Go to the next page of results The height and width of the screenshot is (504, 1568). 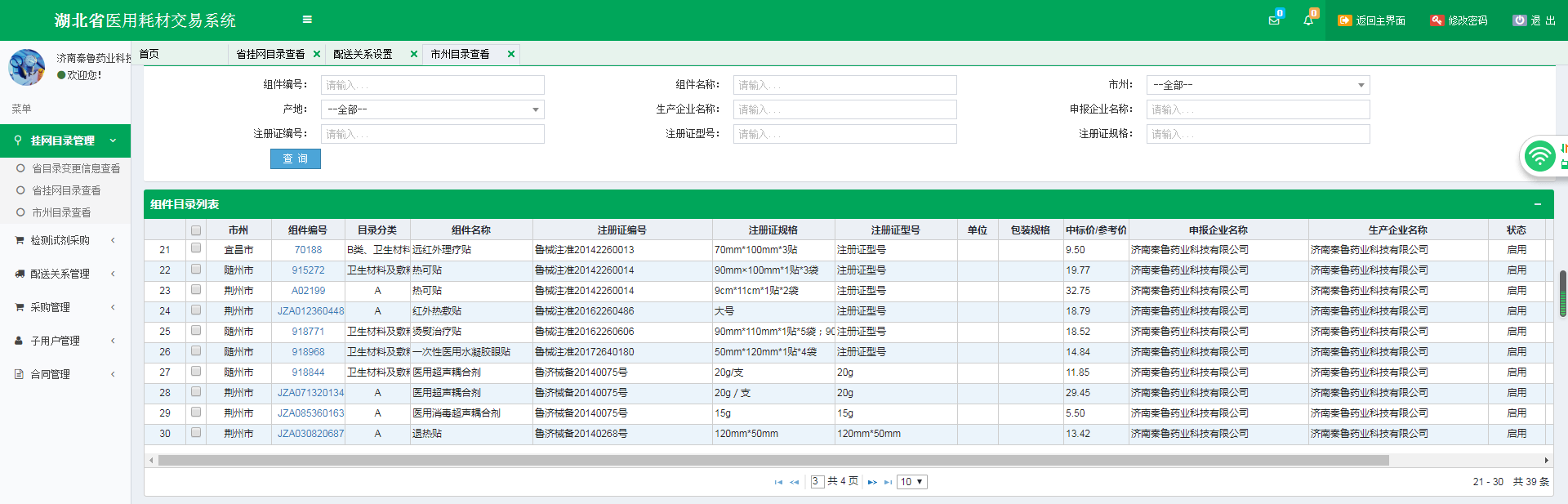pyautogui.click(x=872, y=482)
